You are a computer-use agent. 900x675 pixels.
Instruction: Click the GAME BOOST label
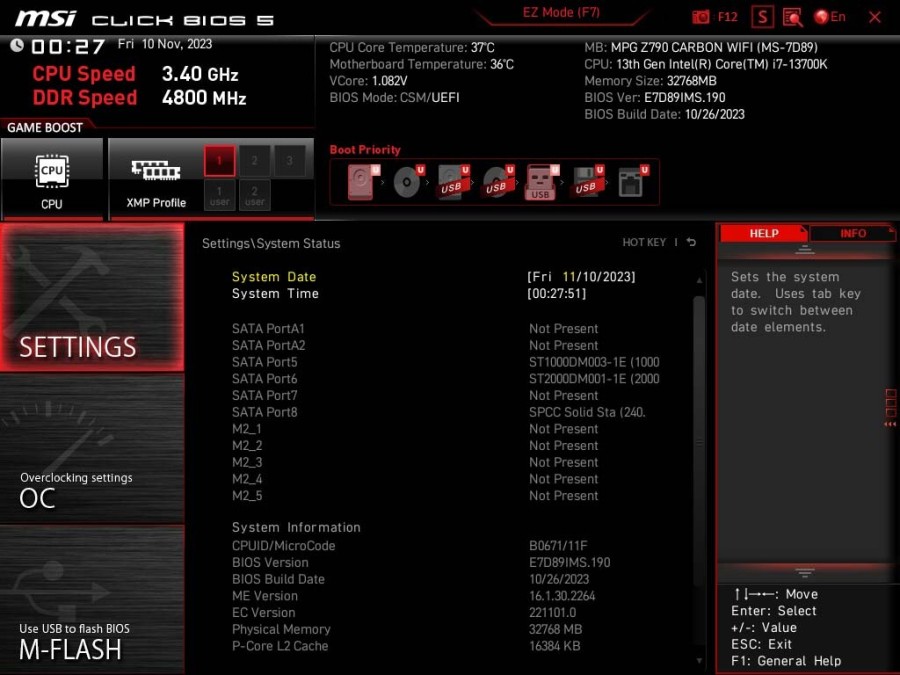(x=45, y=127)
